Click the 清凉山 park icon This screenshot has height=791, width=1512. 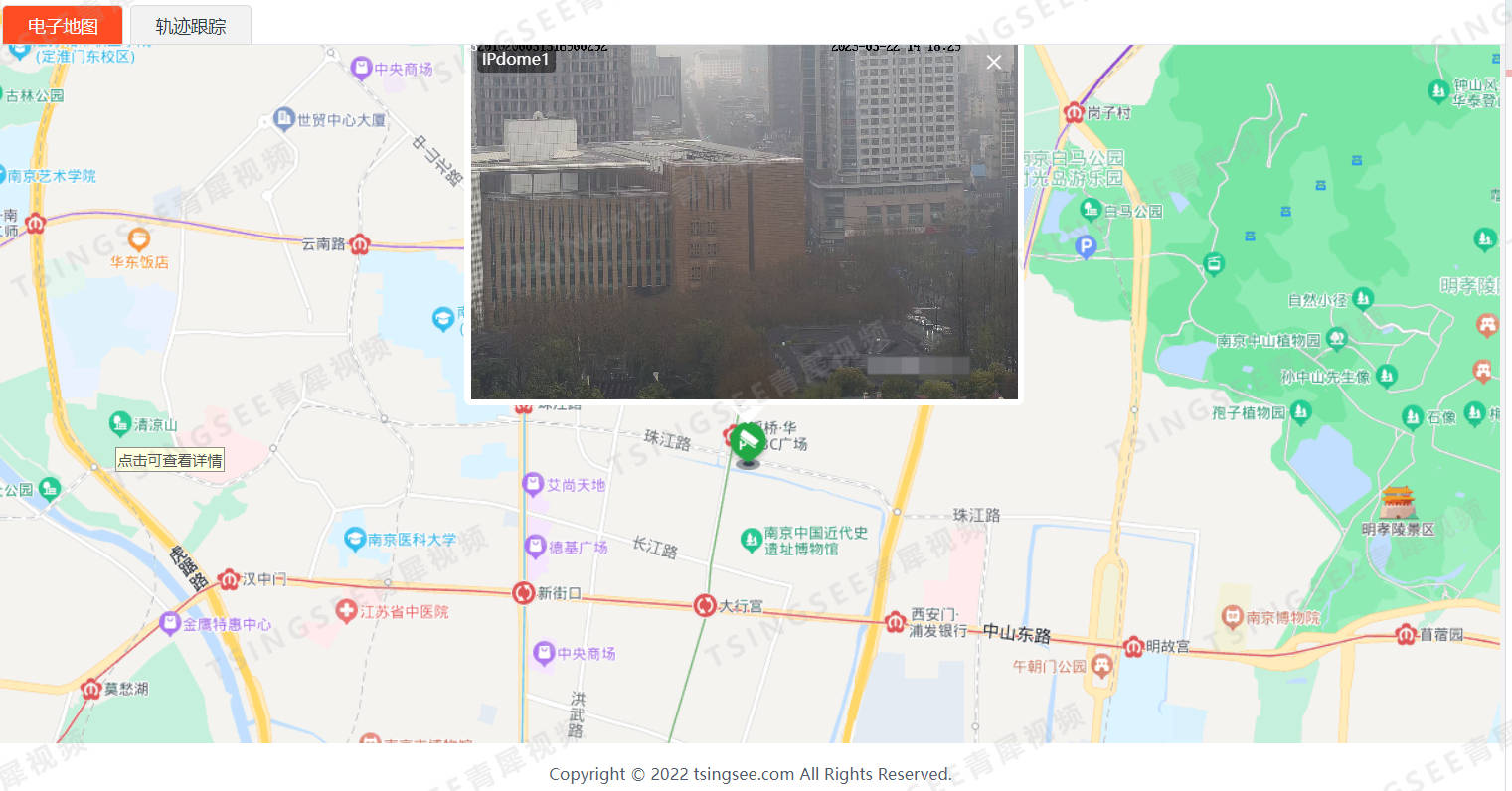tap(119, 424)
